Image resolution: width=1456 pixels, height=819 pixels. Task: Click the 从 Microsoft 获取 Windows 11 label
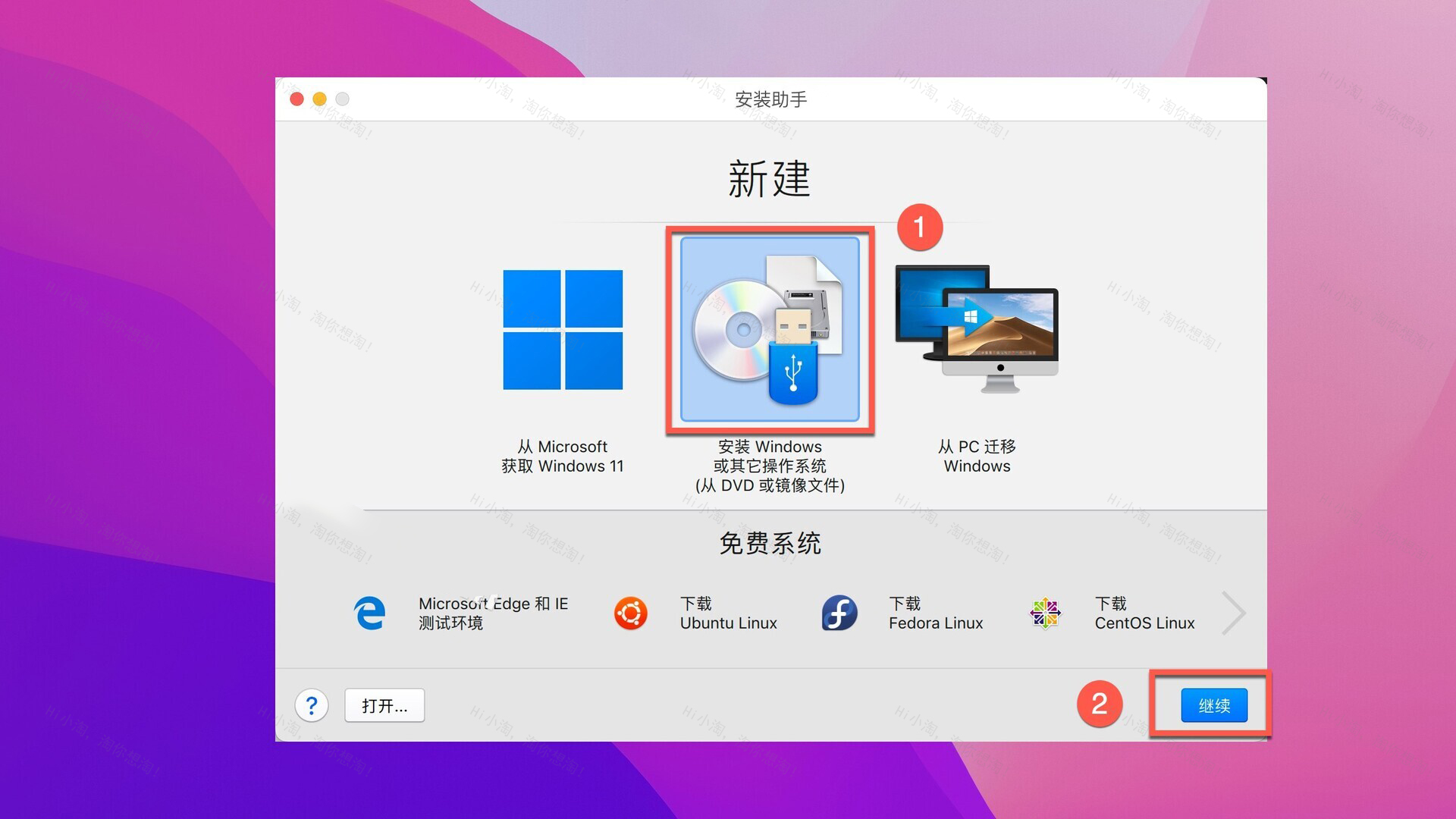coord(563,457)
